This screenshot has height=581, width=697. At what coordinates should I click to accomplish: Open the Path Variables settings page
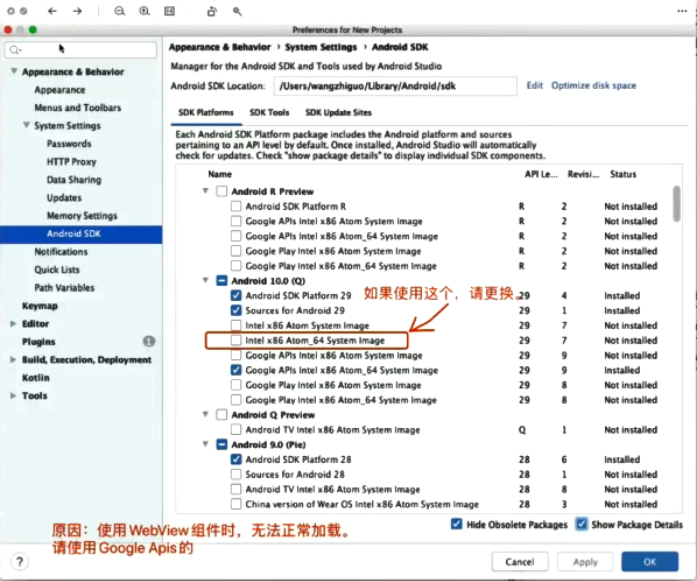point(64,288)
